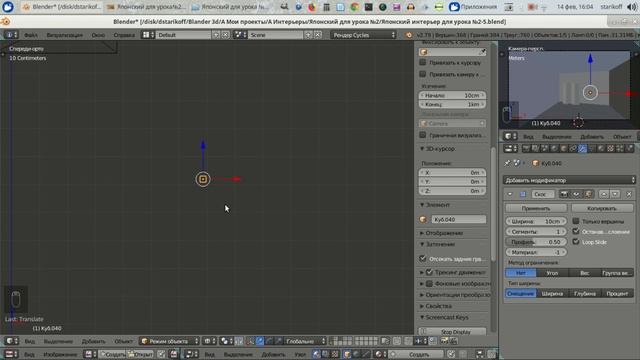The image size is (640, 360).
Task: Open the Добавить модификатор dropdown
Action: [569, 180]
